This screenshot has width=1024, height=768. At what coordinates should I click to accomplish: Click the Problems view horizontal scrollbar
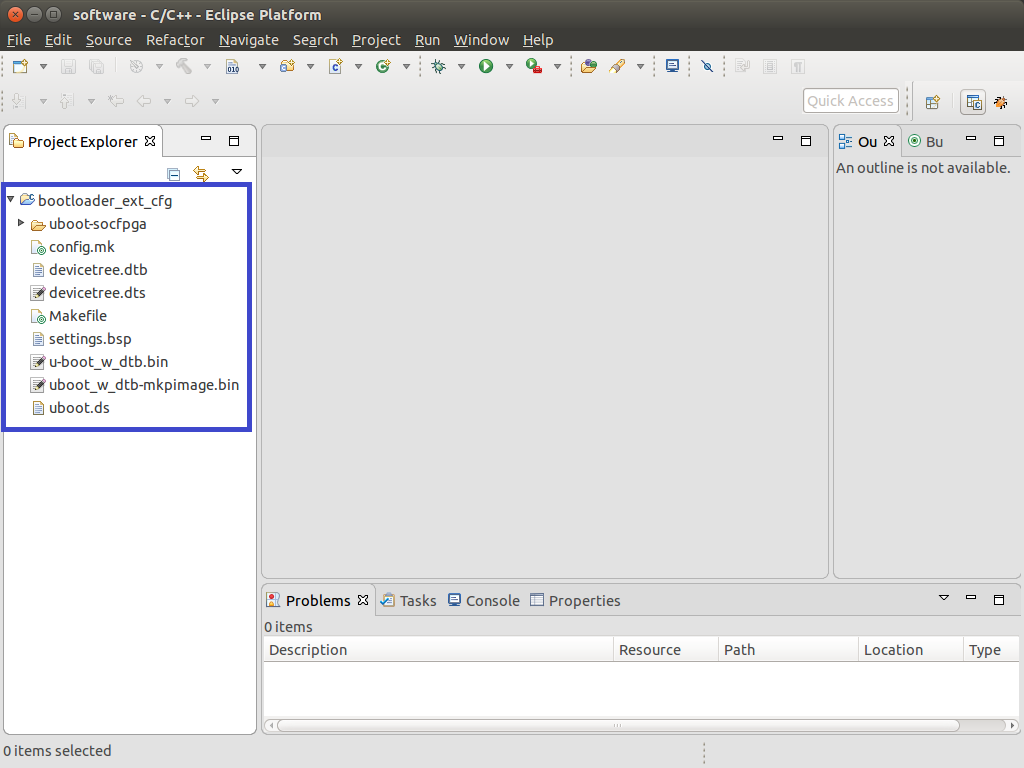(x=617, y=725)
